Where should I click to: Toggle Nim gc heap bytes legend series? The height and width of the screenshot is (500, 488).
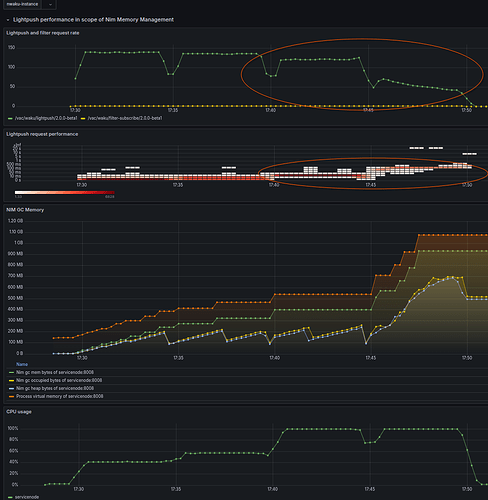point(55,388)
